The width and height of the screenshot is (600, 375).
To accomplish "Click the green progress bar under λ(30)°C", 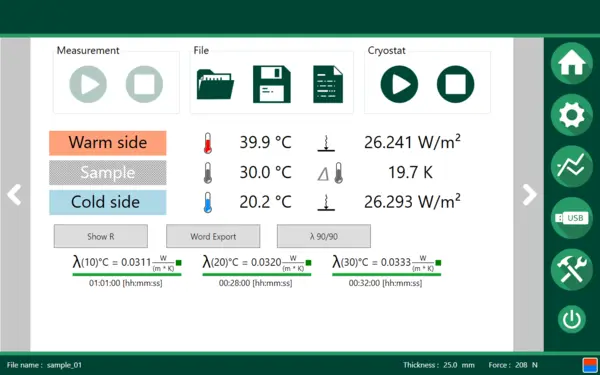I will (x=386, y=274).
